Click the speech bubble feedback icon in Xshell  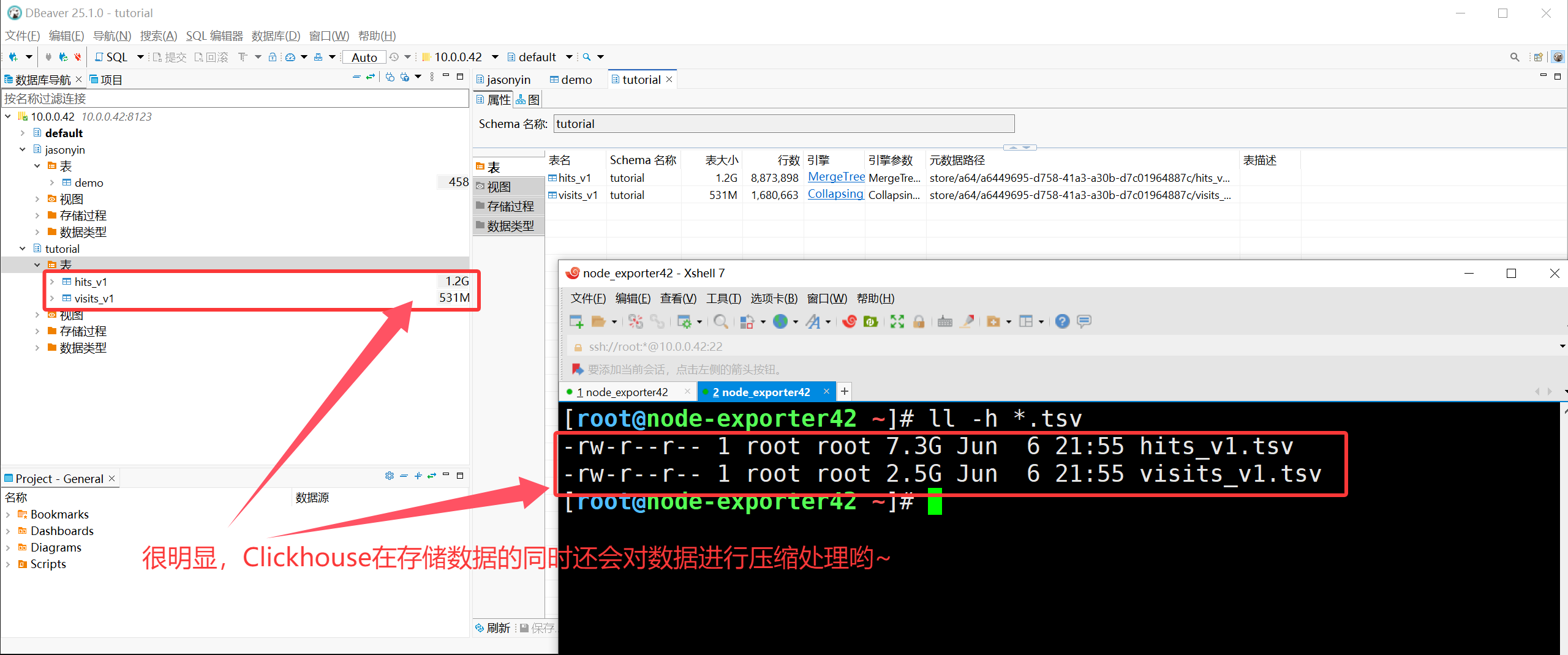coord(1084,321)
